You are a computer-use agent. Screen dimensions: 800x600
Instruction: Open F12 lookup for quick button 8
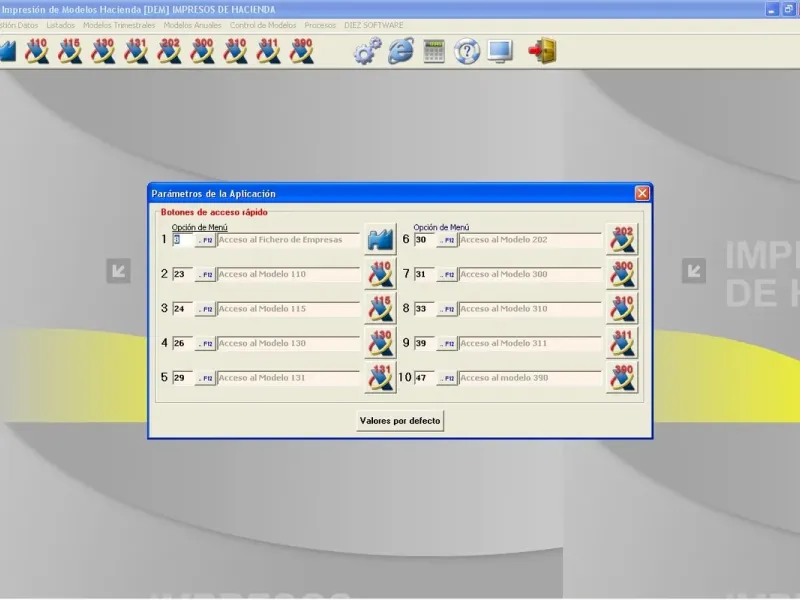click(447, 309)
